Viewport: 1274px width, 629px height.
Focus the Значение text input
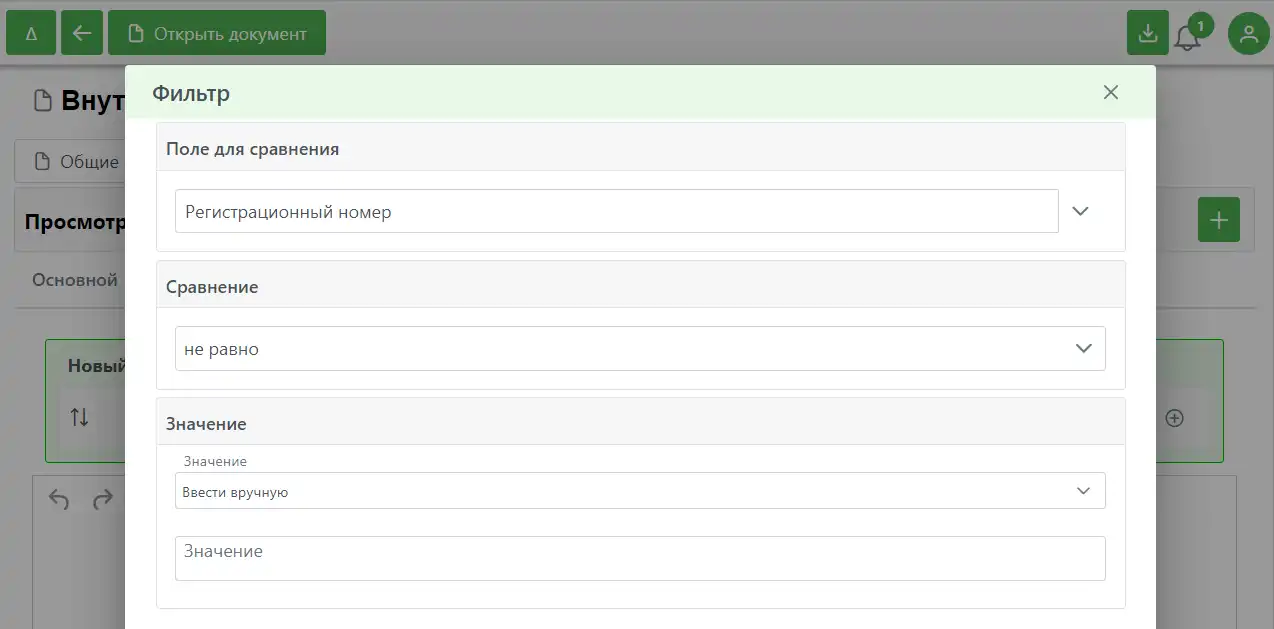pyautogui.click(x=640, y=558)
